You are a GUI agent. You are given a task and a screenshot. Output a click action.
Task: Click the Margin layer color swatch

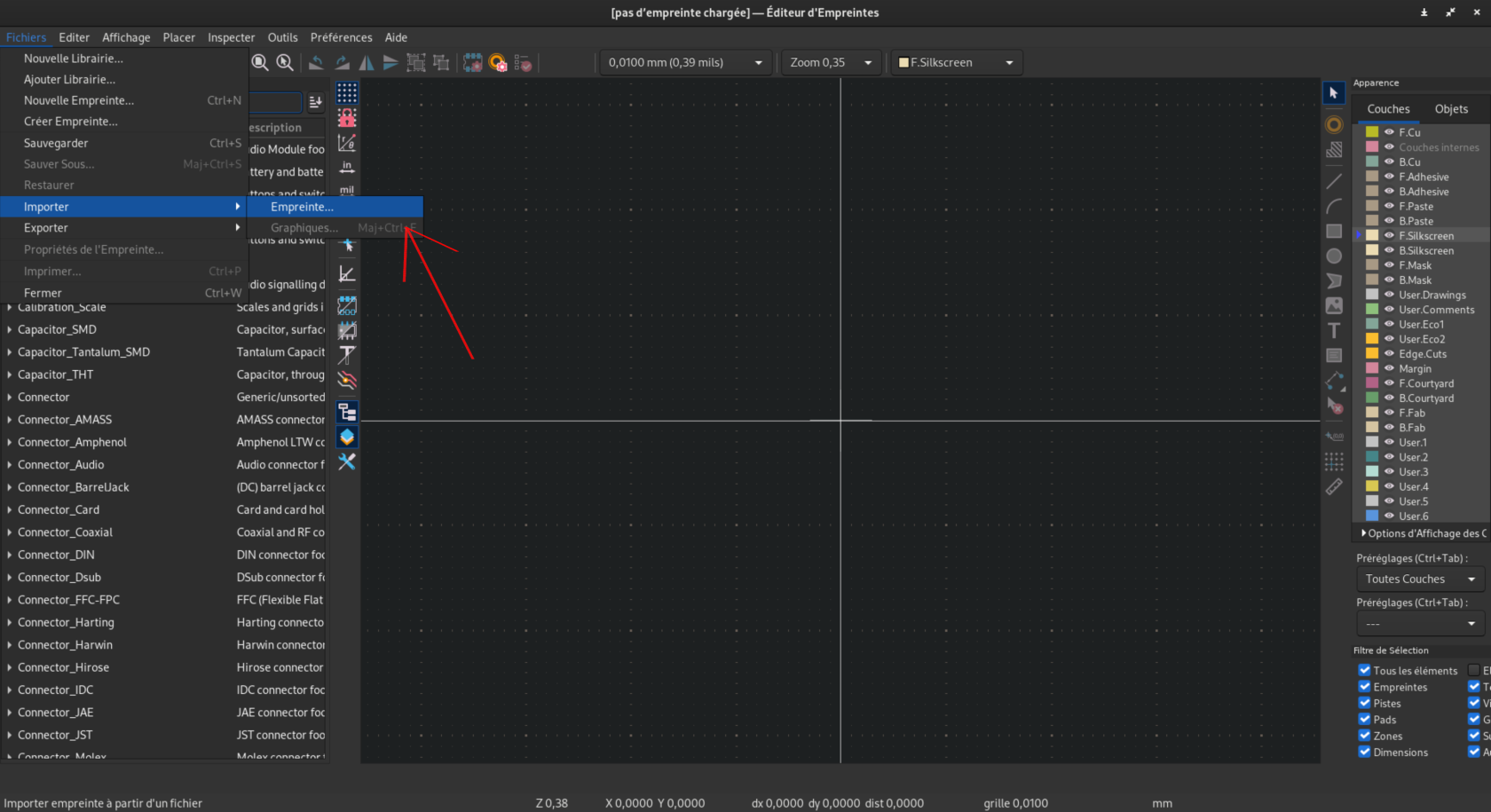(1372, 368)
